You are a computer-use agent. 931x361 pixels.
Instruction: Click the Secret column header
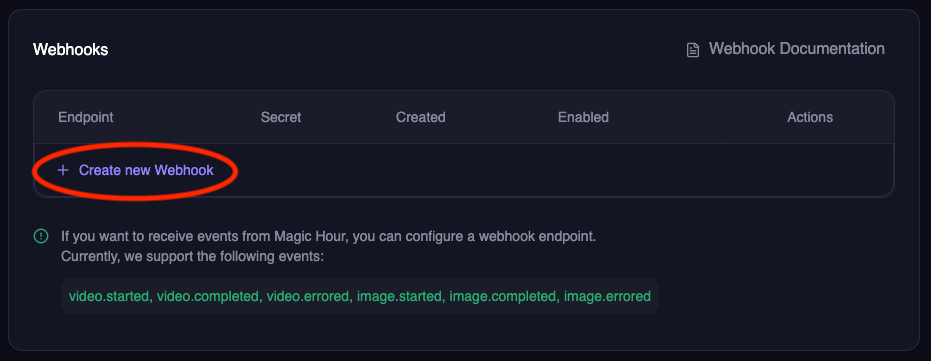point(281,118)
